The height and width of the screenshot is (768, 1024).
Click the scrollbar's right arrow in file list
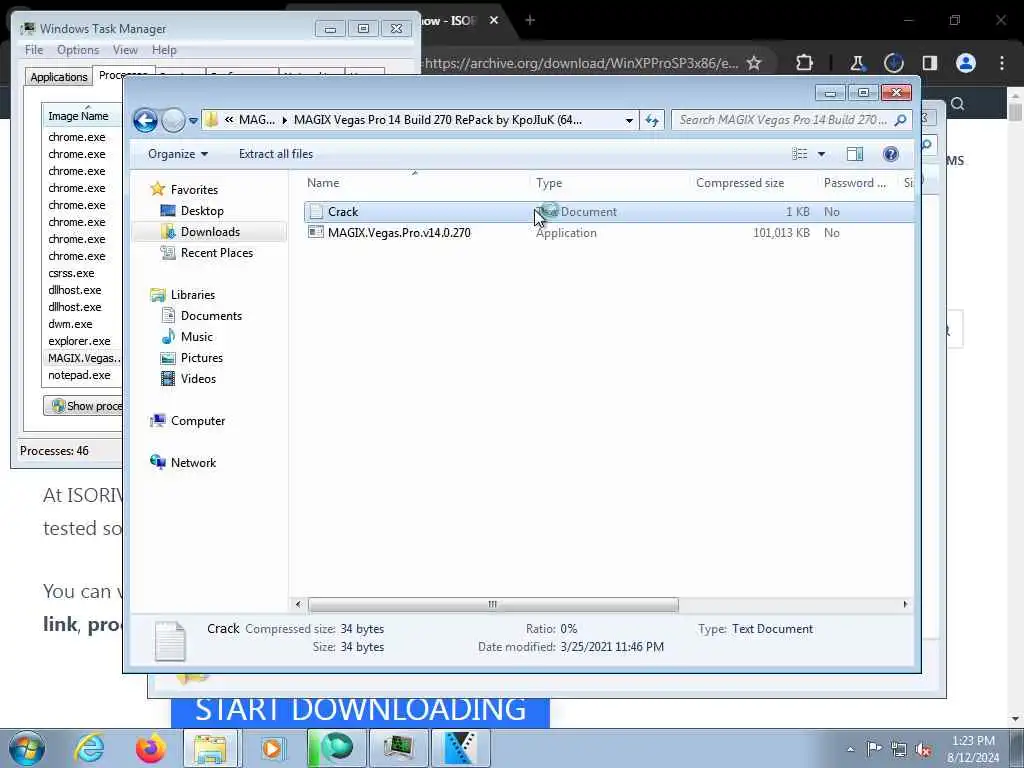[x=905, y=605]
